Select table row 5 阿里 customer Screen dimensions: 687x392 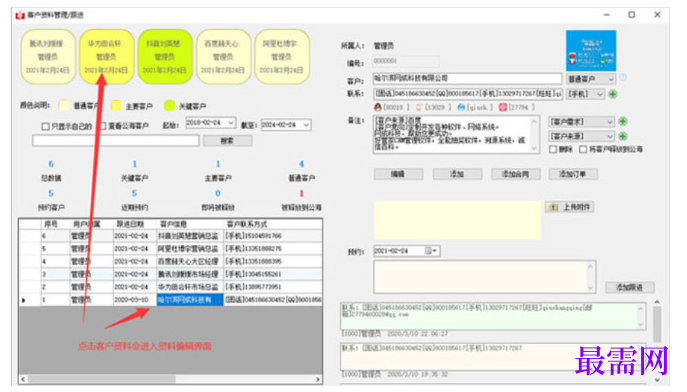click(x=170, y=248)
